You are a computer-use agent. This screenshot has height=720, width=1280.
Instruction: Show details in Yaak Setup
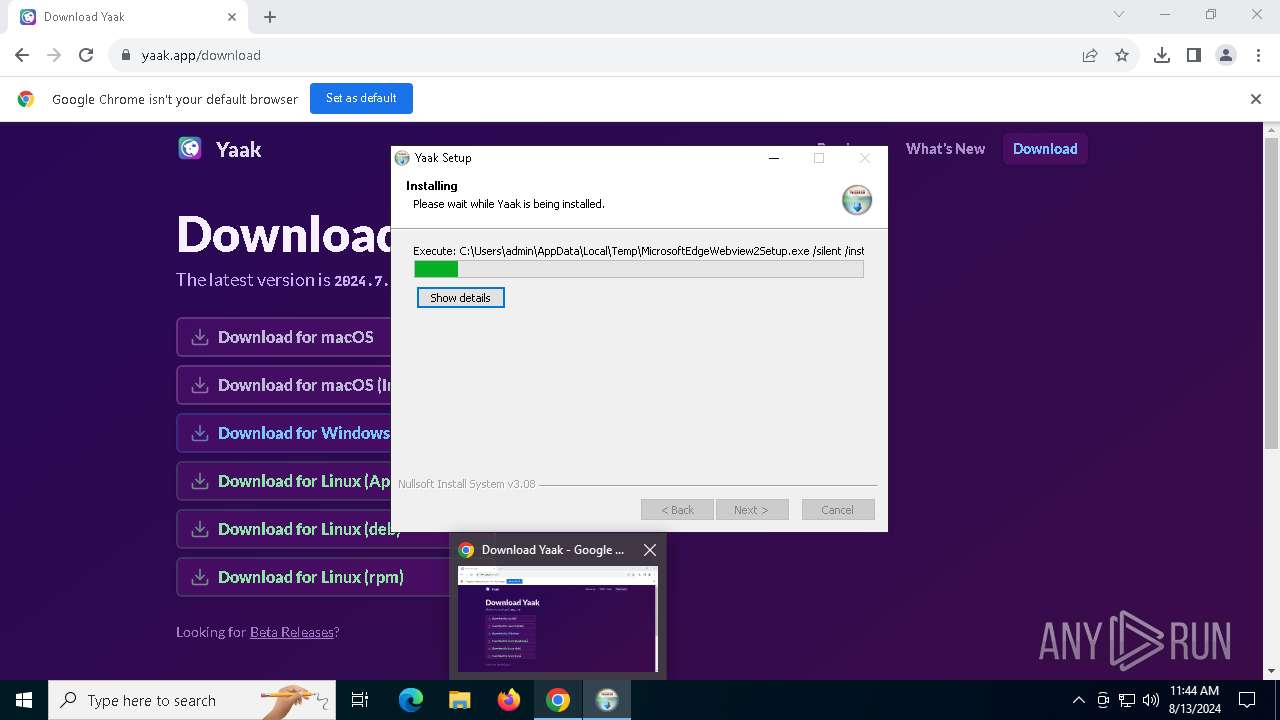pos(460,298)
